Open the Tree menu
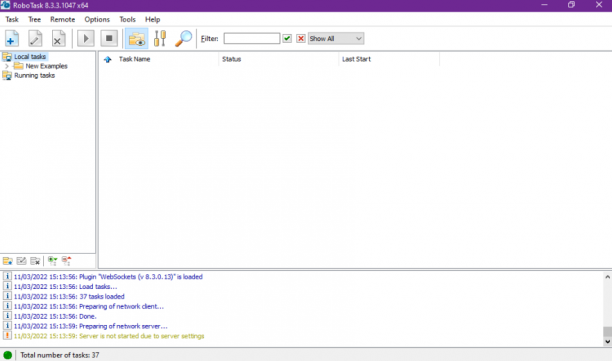 coord(34,19)
